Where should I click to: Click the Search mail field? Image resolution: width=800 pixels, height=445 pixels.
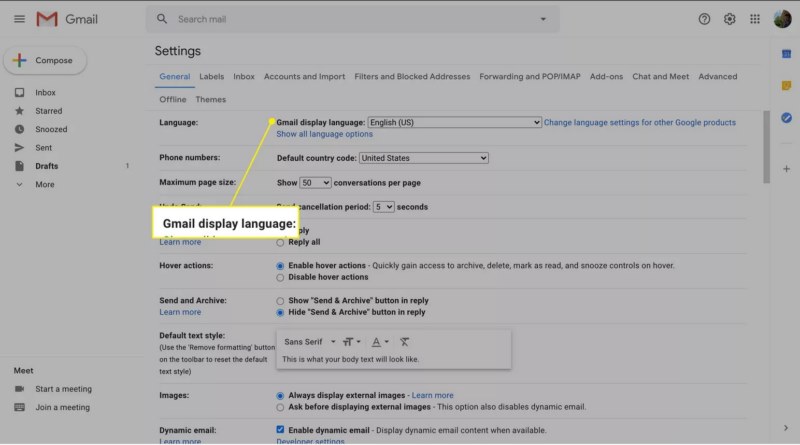point(352,19)
